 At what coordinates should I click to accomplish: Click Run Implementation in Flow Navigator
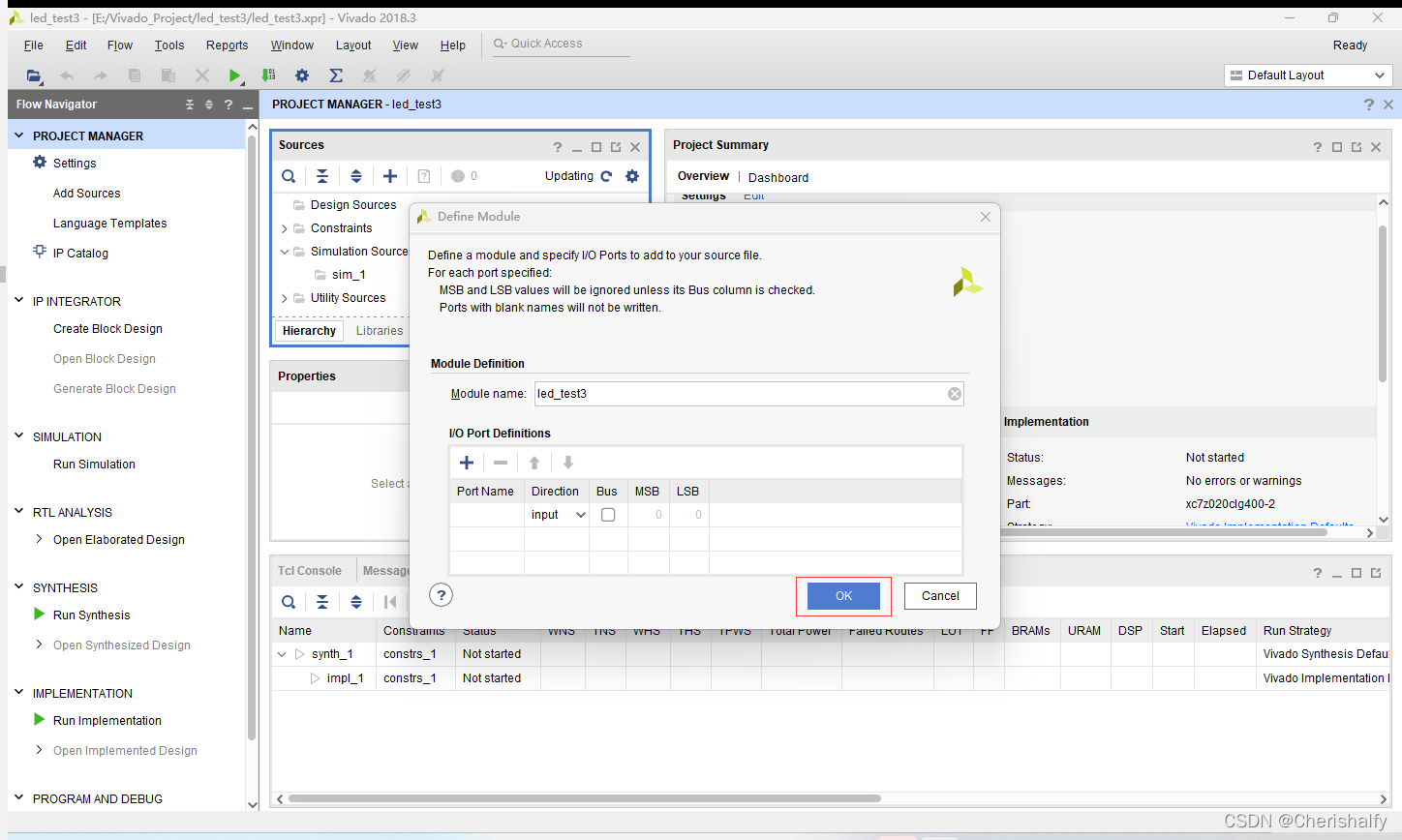point(107,721)
